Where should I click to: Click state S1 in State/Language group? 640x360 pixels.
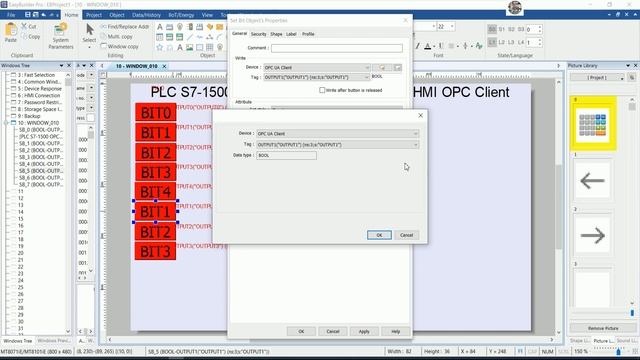pyautogui.click(x=502, y=29)
